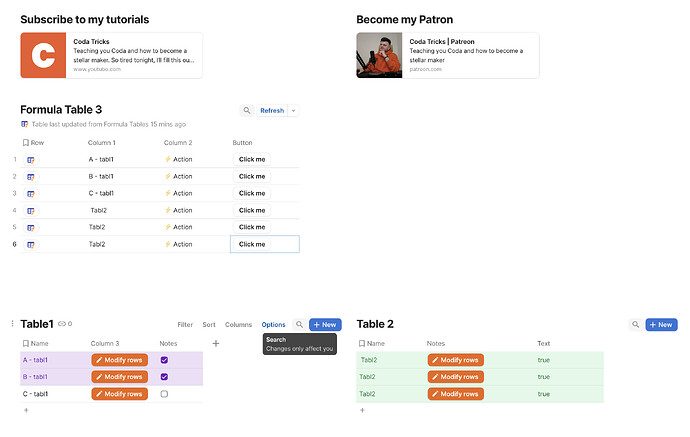The width and height of the screenshot is (690, 437).
Task: Click the search icon above Formula Table 3
Action: coord(247,111)
